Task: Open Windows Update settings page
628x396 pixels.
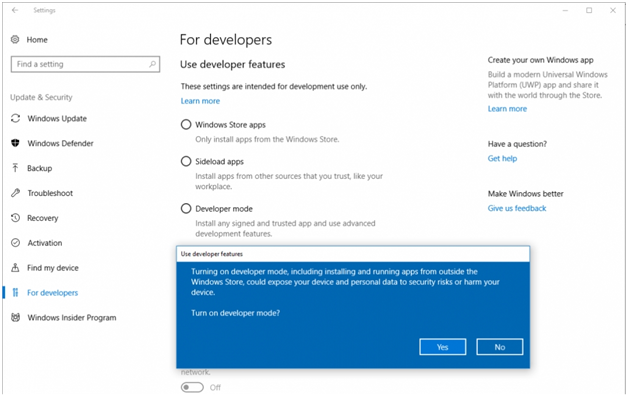Action: (57, 119)
